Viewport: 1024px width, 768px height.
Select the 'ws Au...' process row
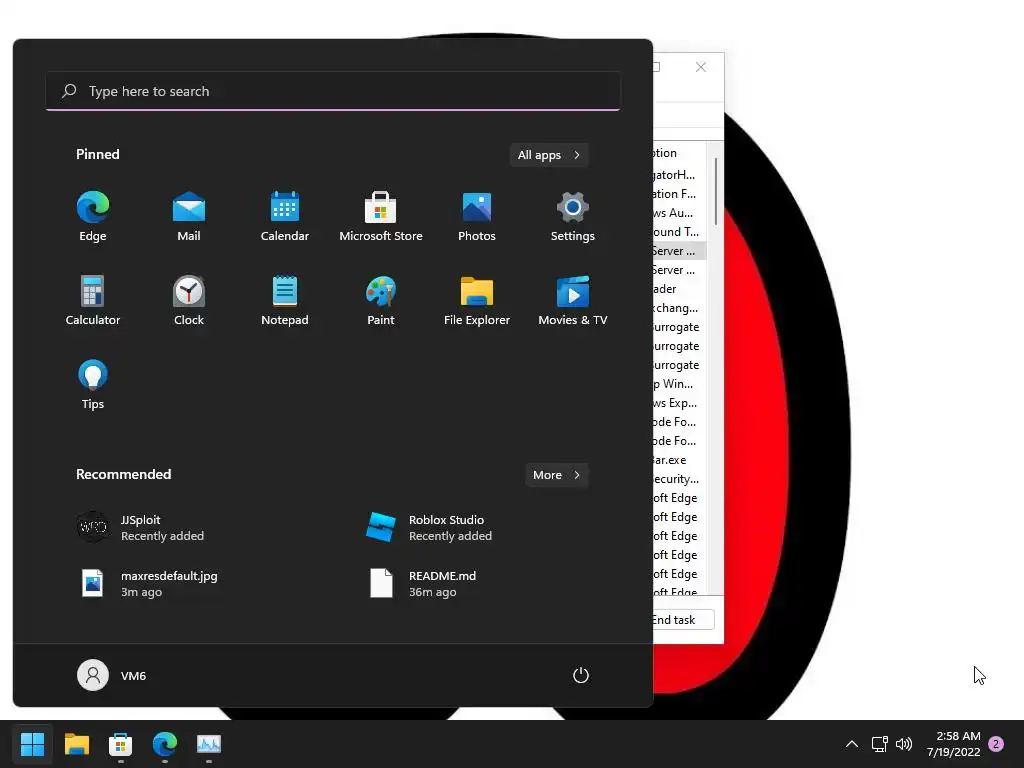679,213
